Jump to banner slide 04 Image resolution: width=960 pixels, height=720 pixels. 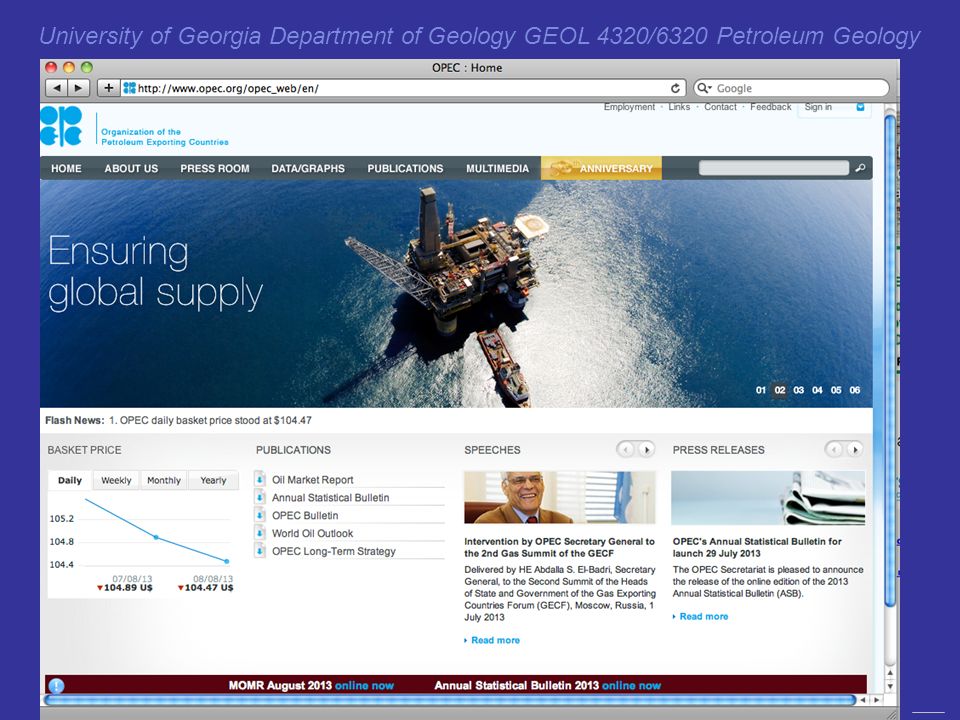pos(817,390)
